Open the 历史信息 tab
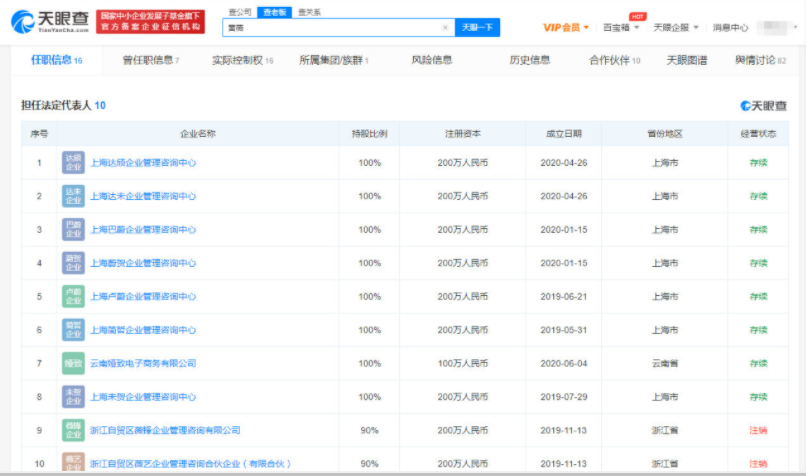 pos(529,60)
